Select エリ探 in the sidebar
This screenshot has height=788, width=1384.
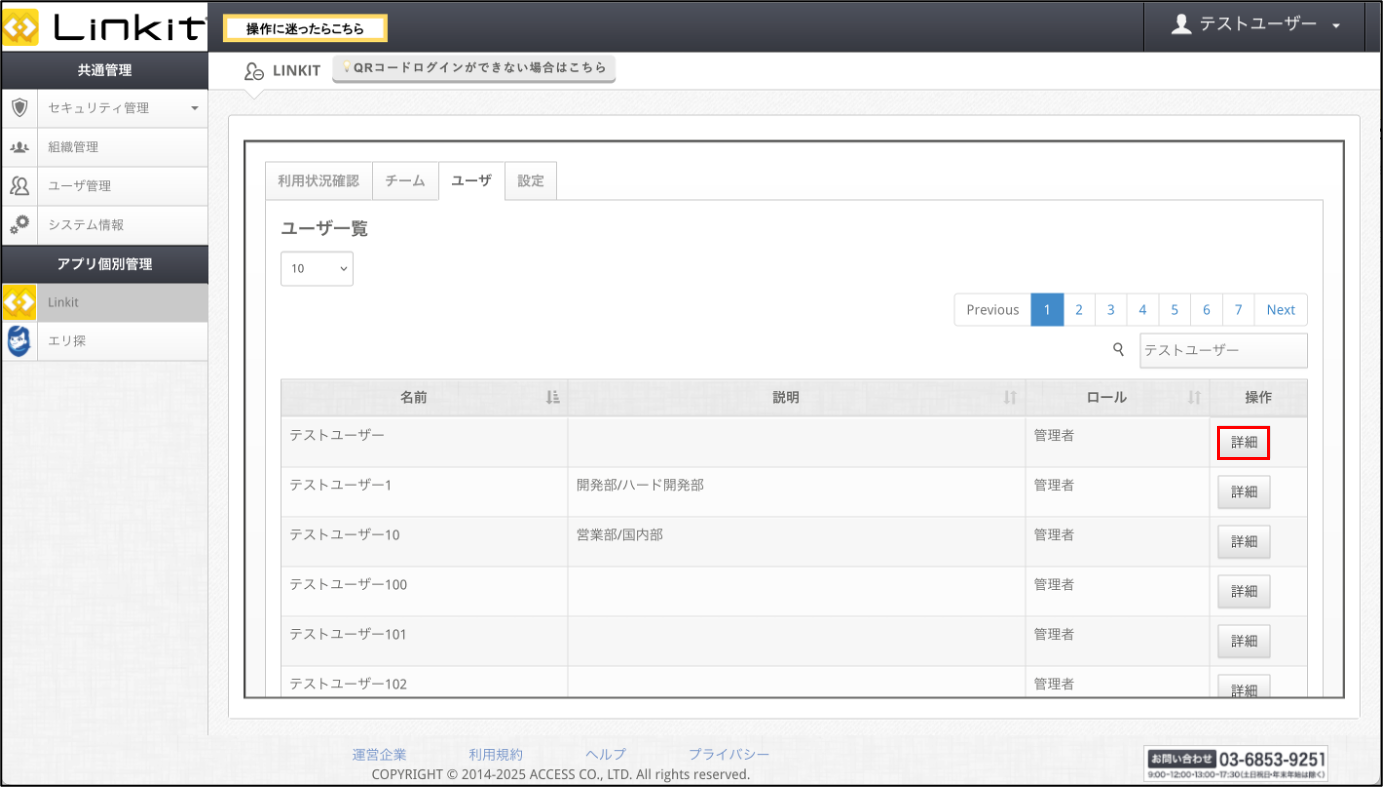pyautogui.click(x=104, y=341)
